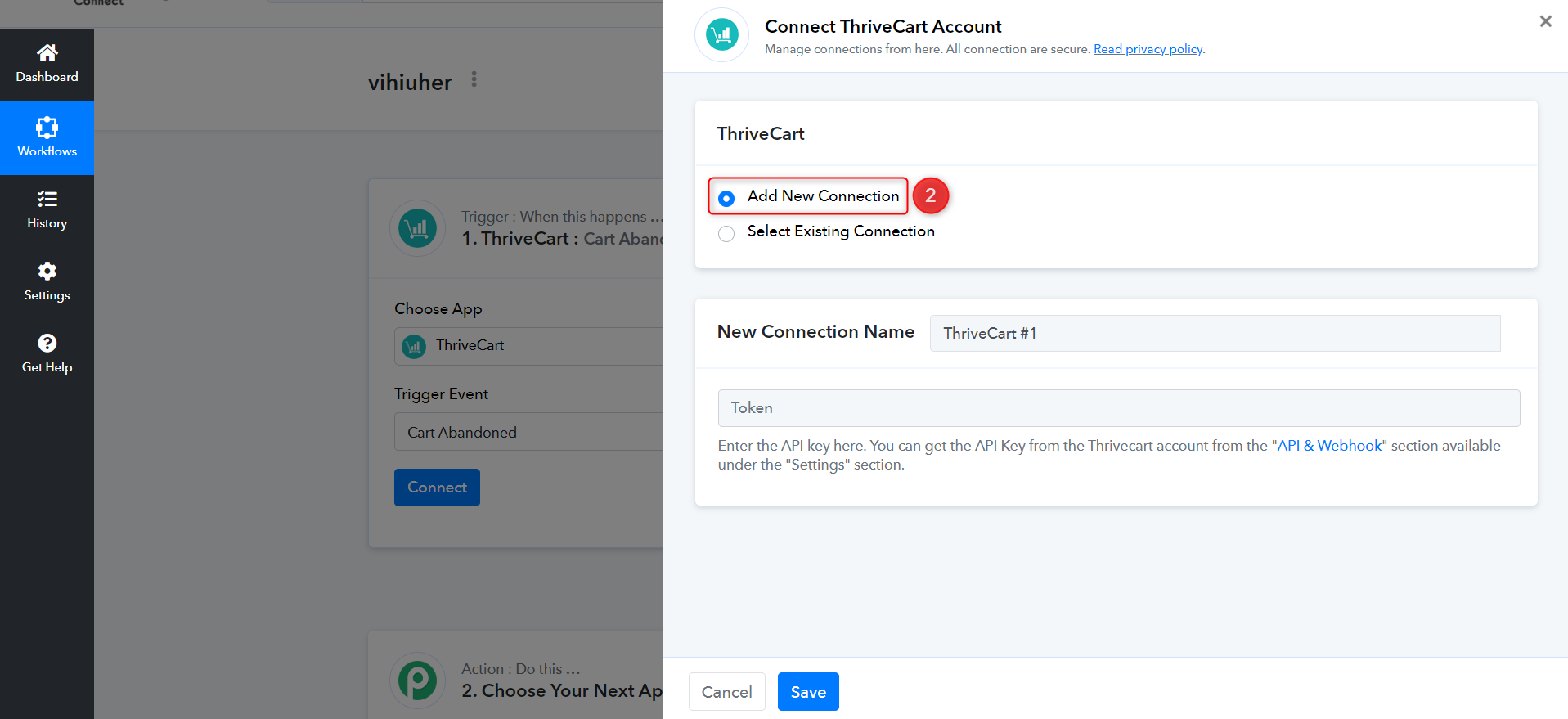Open the three-dot menu beside vihiuher
This screenshot has width=1568, height=719.
tap(474, 79)
